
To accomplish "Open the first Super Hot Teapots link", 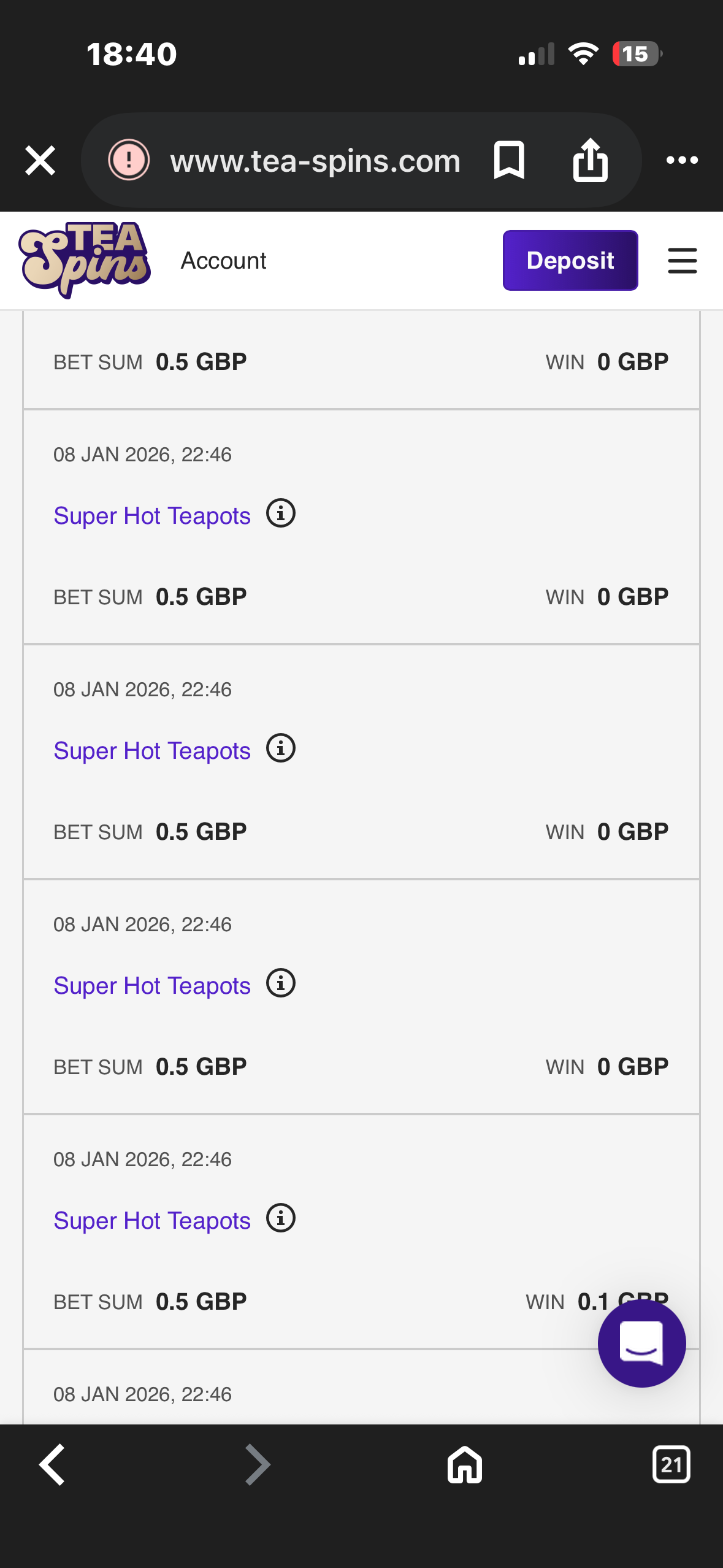I will tap(152, 516).
